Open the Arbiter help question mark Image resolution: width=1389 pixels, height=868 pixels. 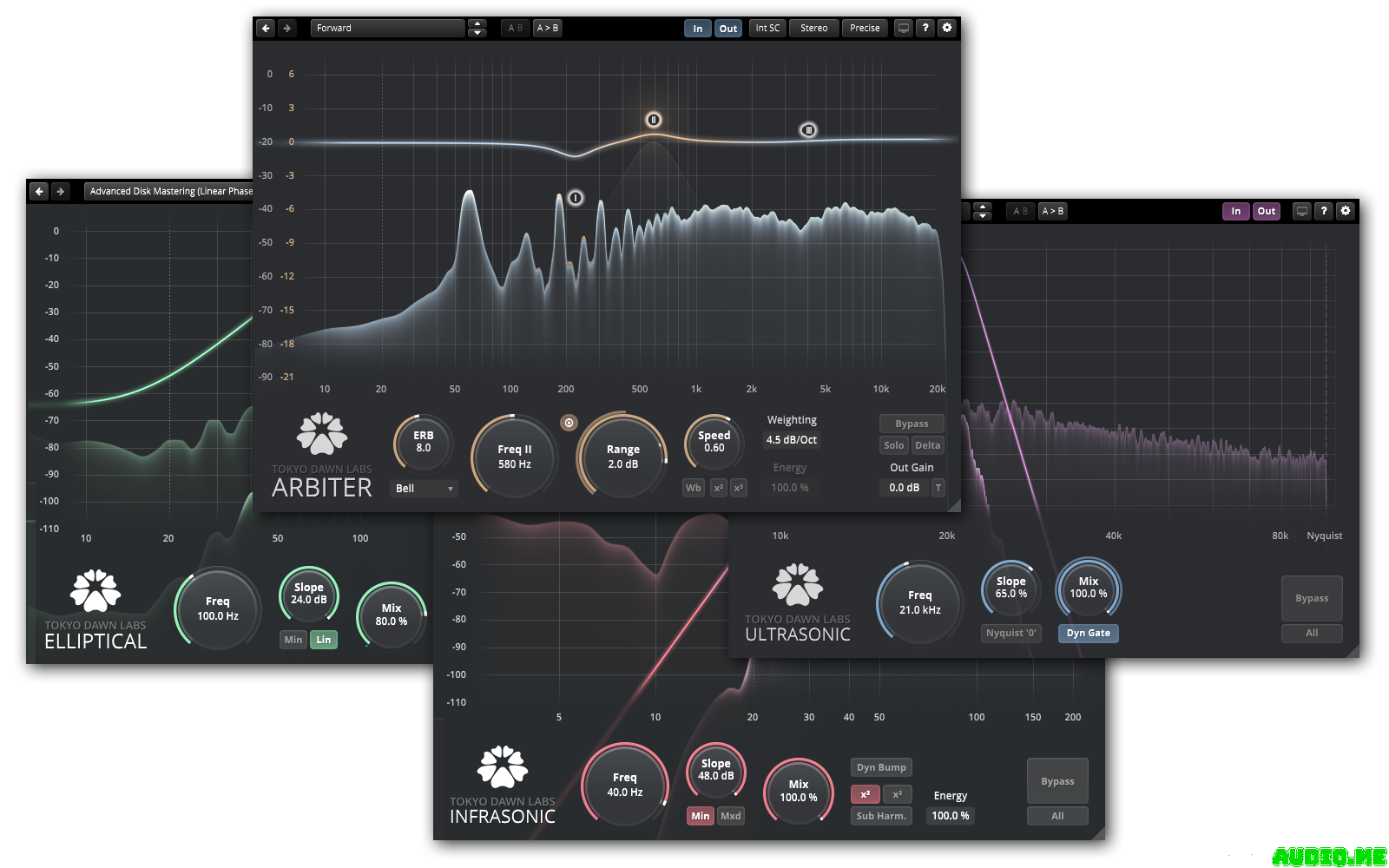(x=925, y=28)
